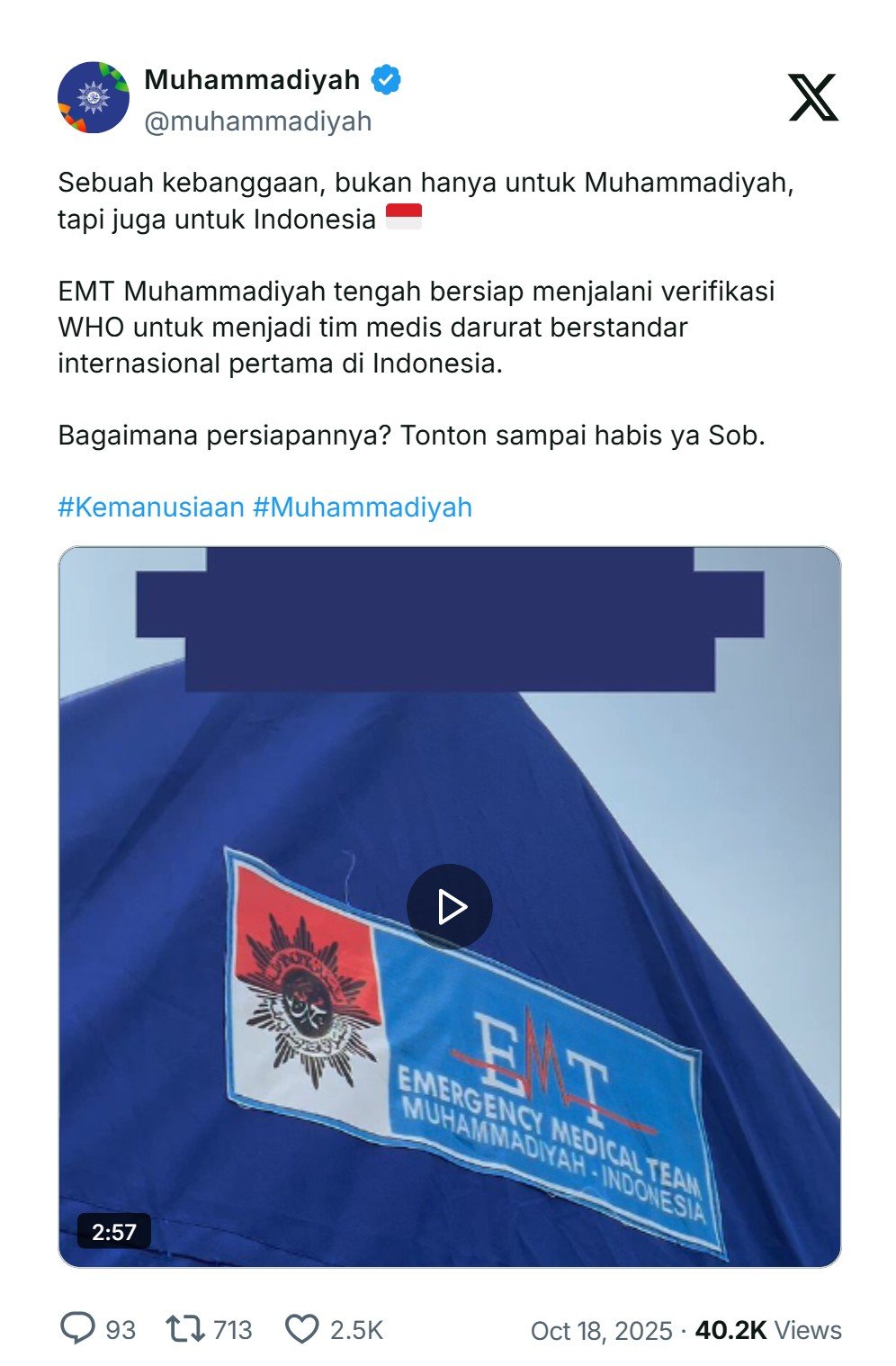Click the Indonesian flag emoji
The width and height of the screenshot is (896, 1366).
point(404,218)
